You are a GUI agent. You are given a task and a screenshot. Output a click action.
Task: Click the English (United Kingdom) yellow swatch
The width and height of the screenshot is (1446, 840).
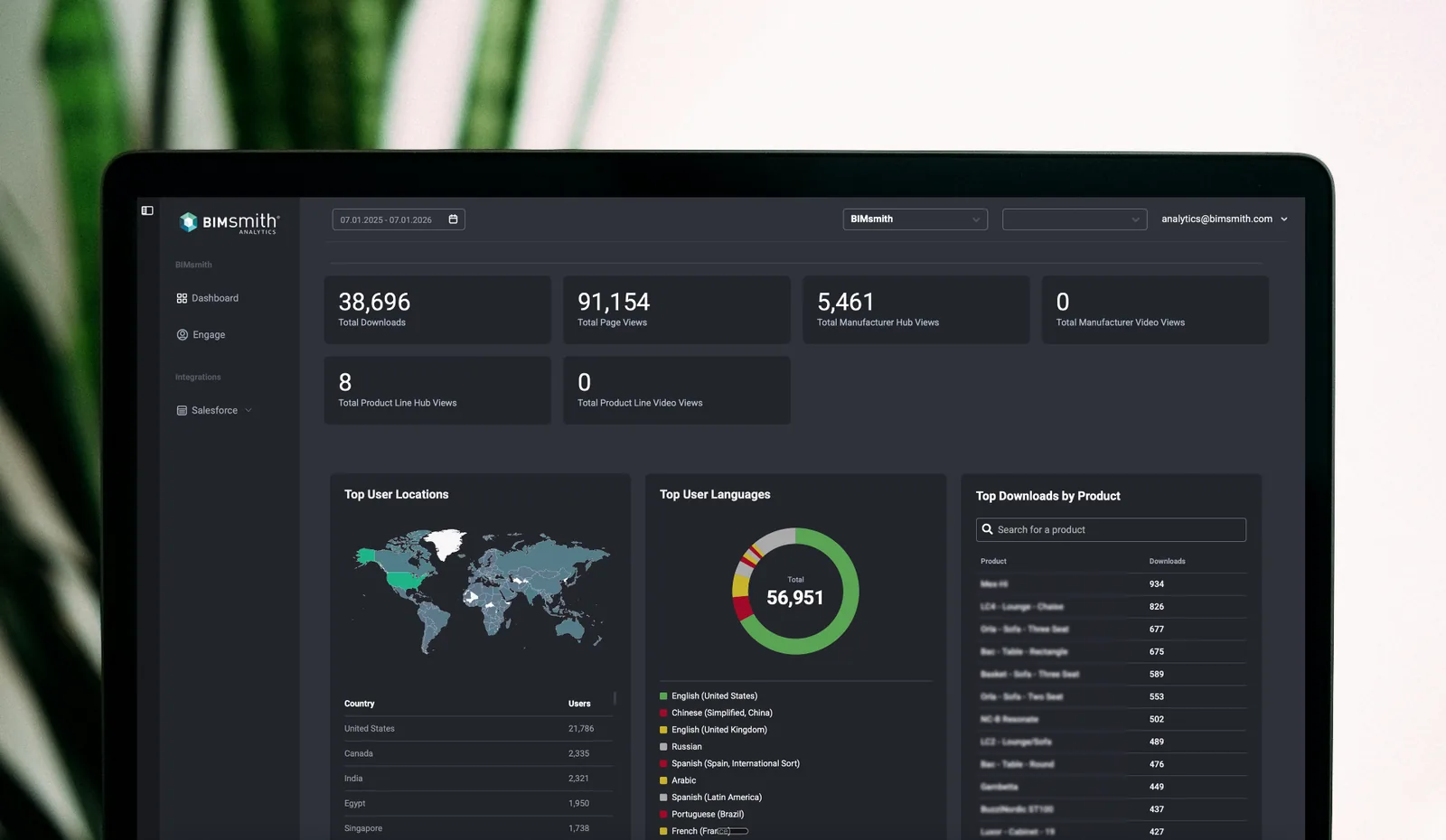pos(663,730)
